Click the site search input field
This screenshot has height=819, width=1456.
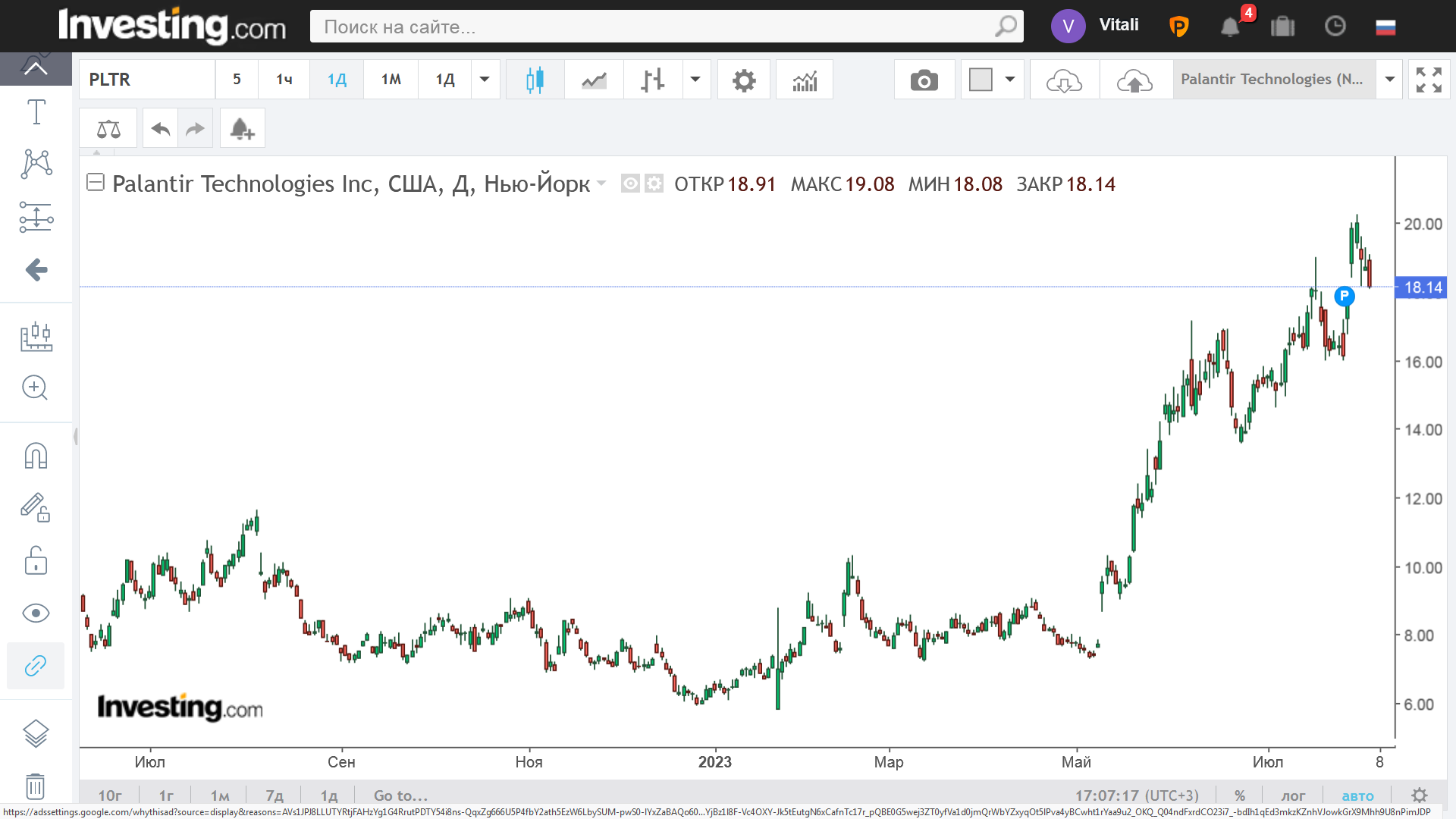point(652,27)
